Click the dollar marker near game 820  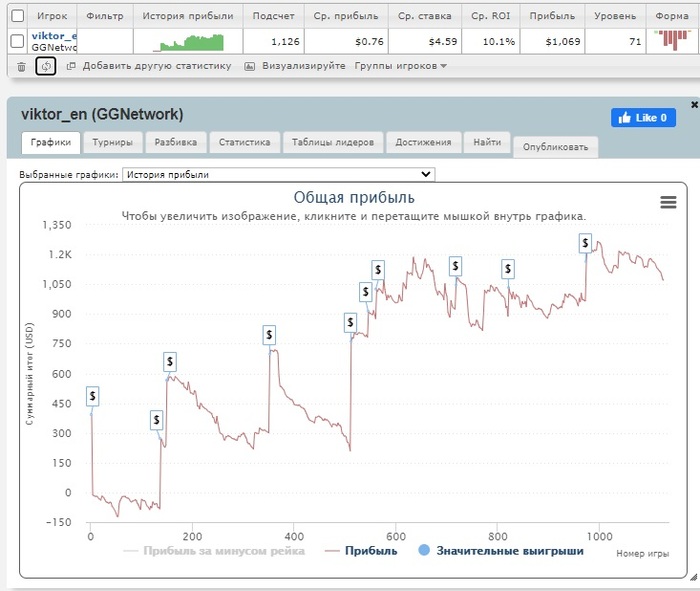tap(508, 269)
